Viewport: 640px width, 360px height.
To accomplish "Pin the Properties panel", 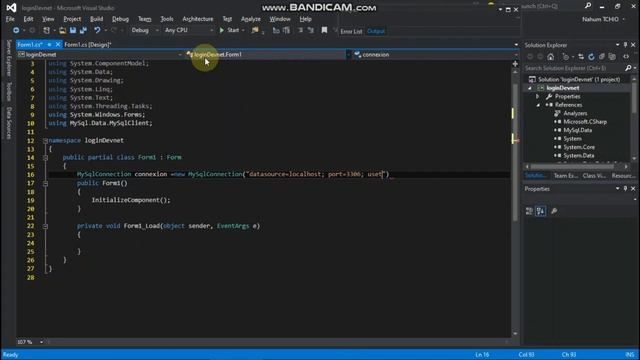I will 625,189.
